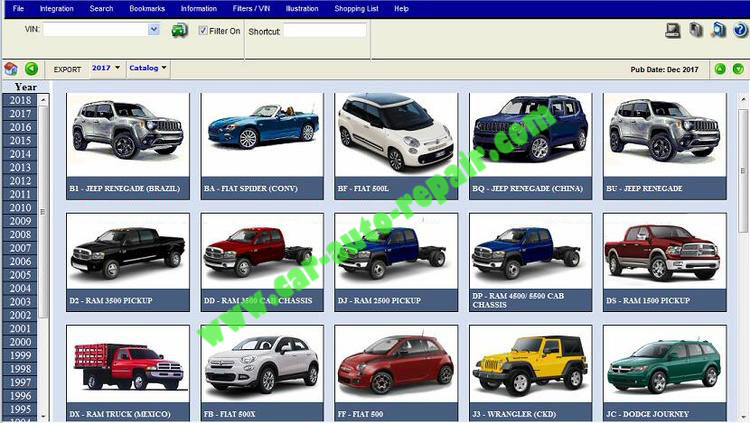Open the Search menu
750x423 pixels.
pyautogui.click(x=101, y=9)
